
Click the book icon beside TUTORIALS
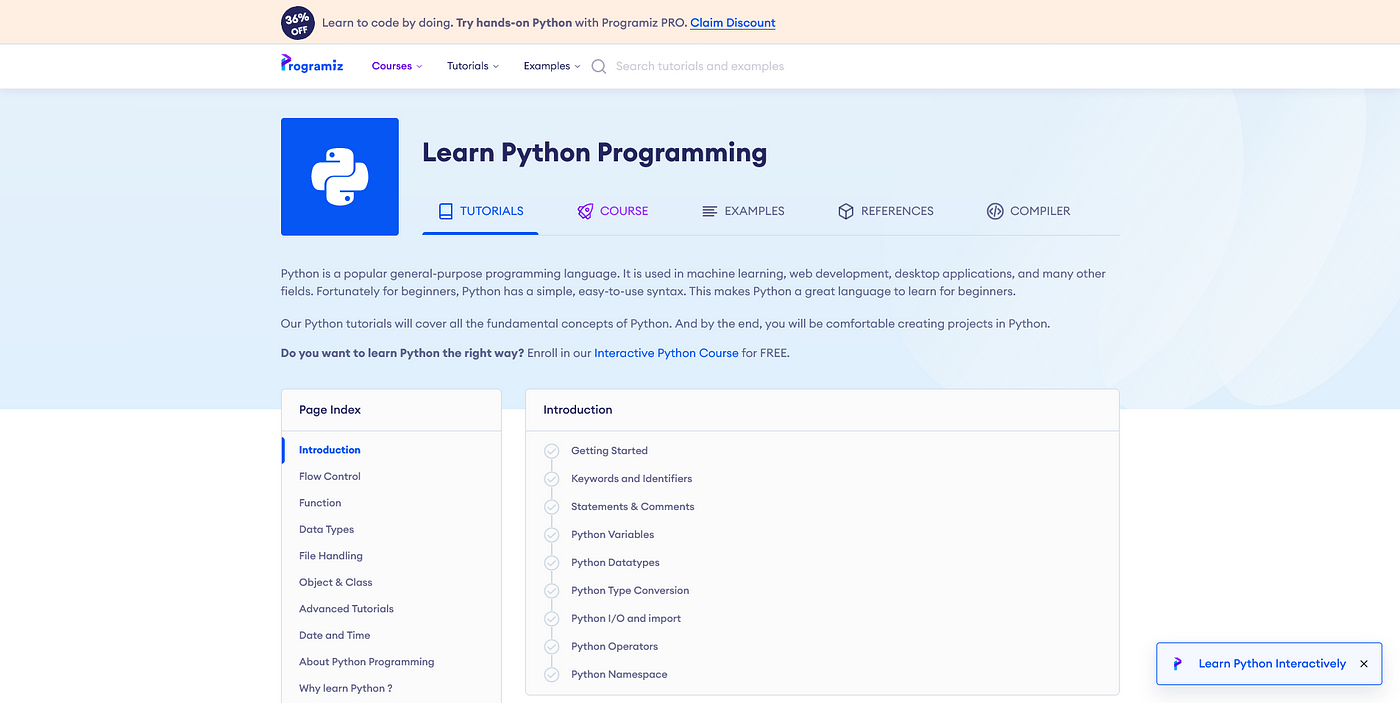coord(446,211)
